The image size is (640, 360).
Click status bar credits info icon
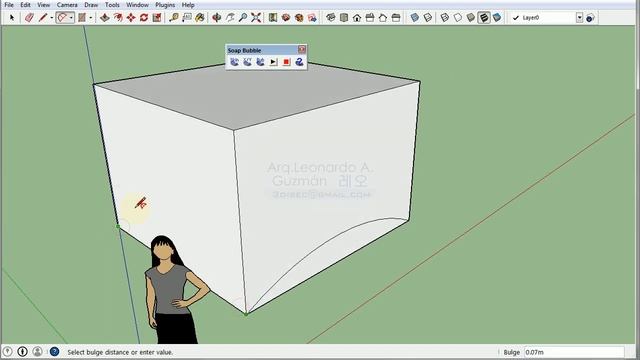pyautogui.click(x=22, y=351)
